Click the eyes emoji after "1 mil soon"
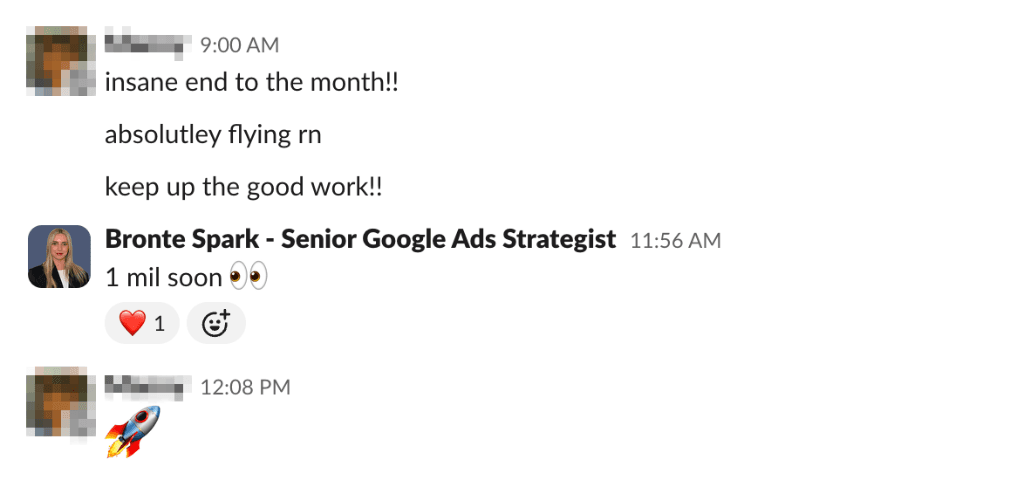The width and height of the screenshot is (1024, 480). (249, 278)
